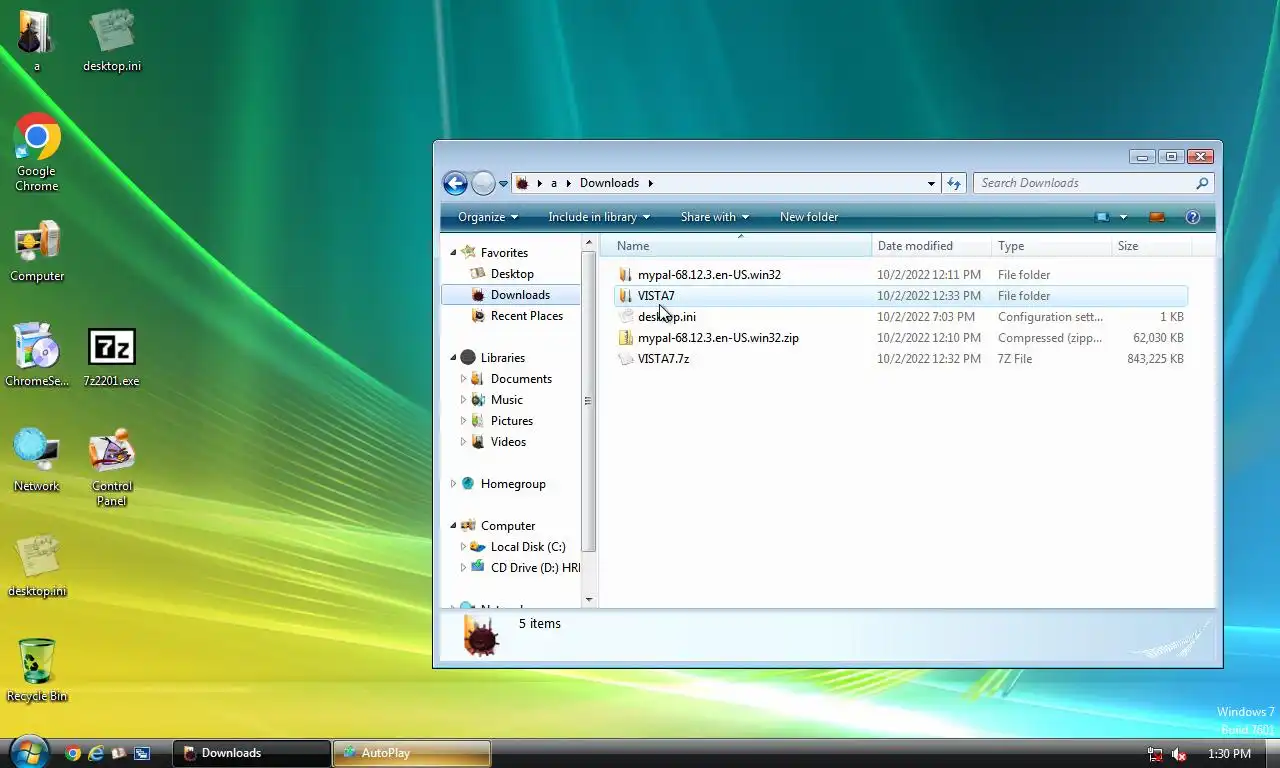
Task: Select the Videos library
Action: [x=508, y=442]
